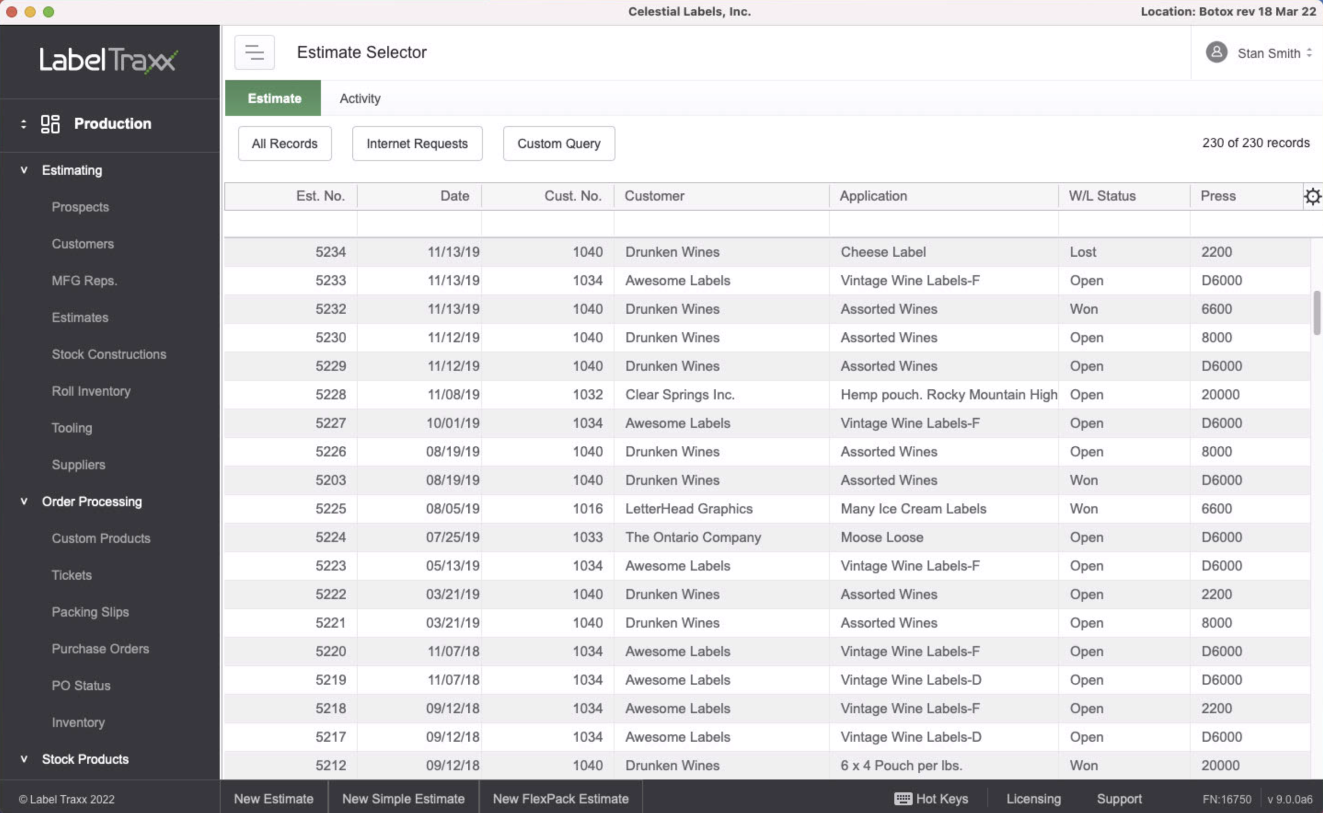
Task: Select the Moose Loose application cell
Action: tap(944, 537)
